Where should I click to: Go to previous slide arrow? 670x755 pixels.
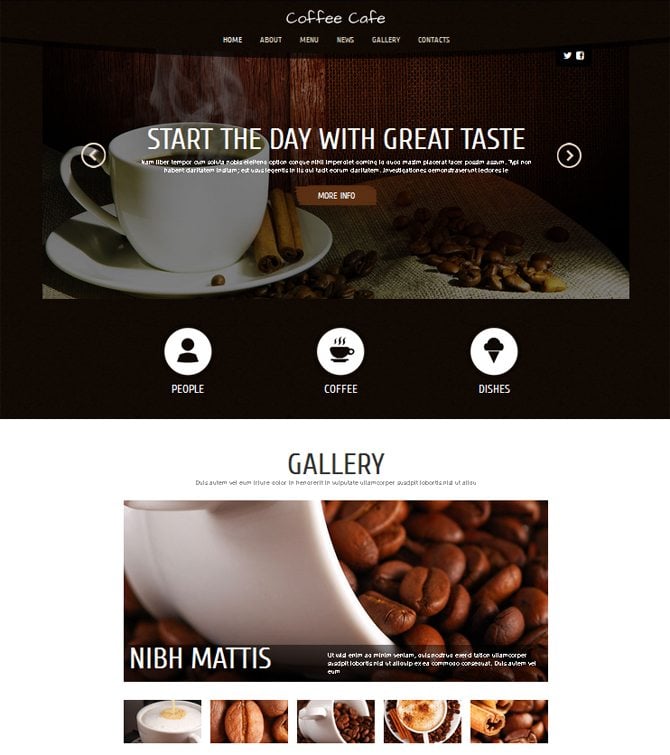[x=93, y=156]
